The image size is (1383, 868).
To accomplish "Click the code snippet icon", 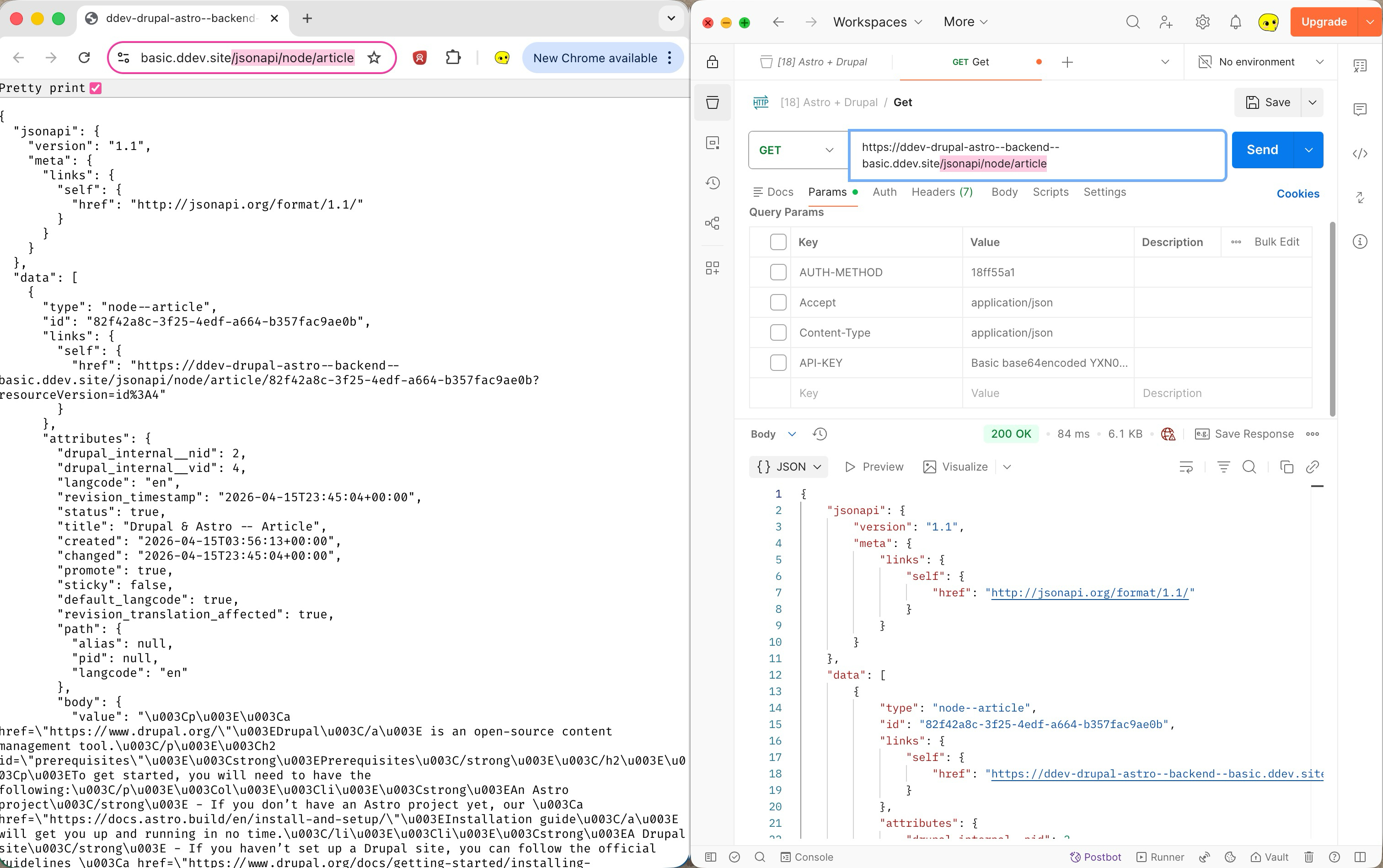I will pyautogui.click(x=1360, y=154).
